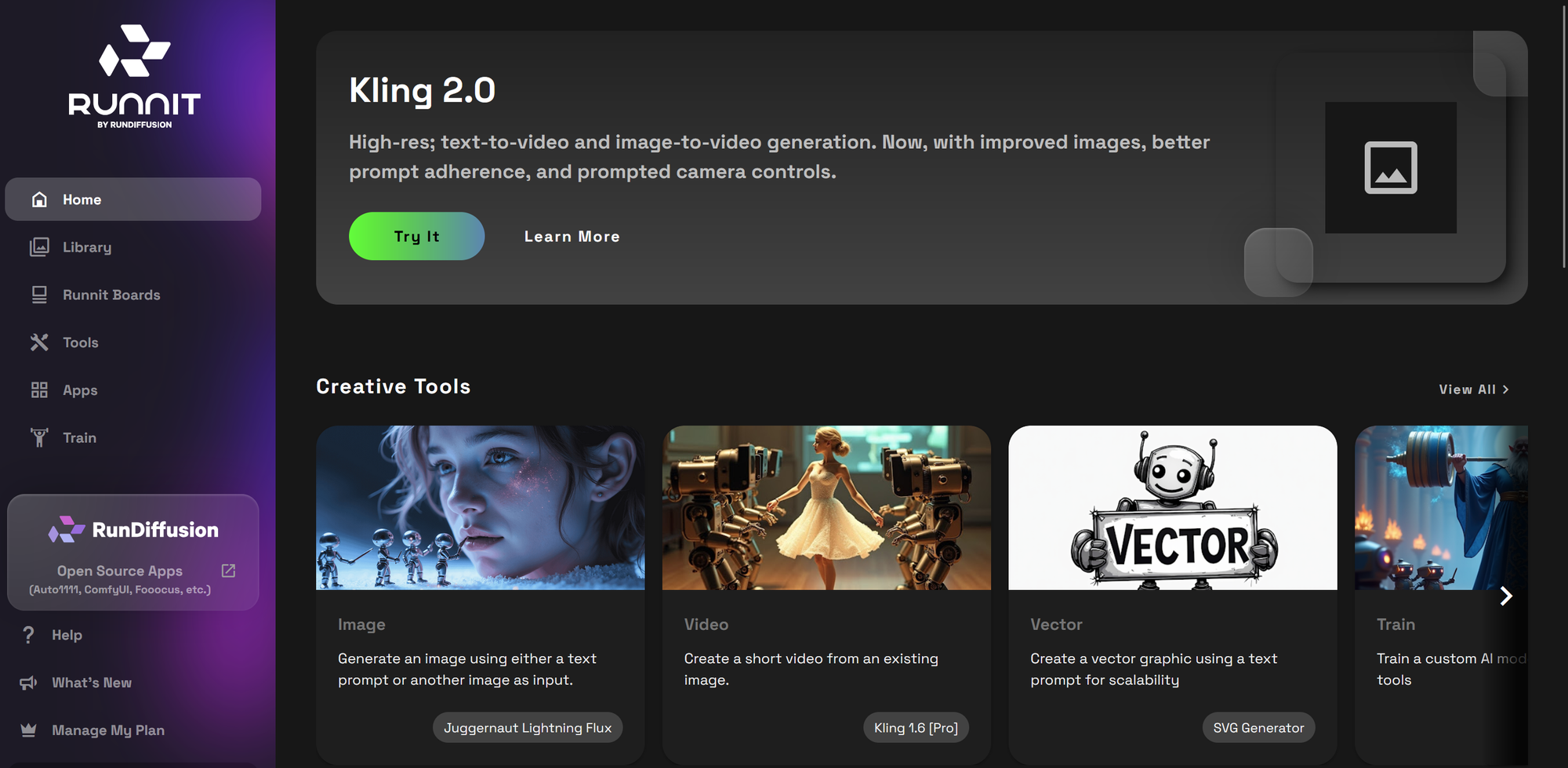Click the Train weightlifter icon
The height and width of the screenshot is (768, 1568).
click(x=39, y=437)
